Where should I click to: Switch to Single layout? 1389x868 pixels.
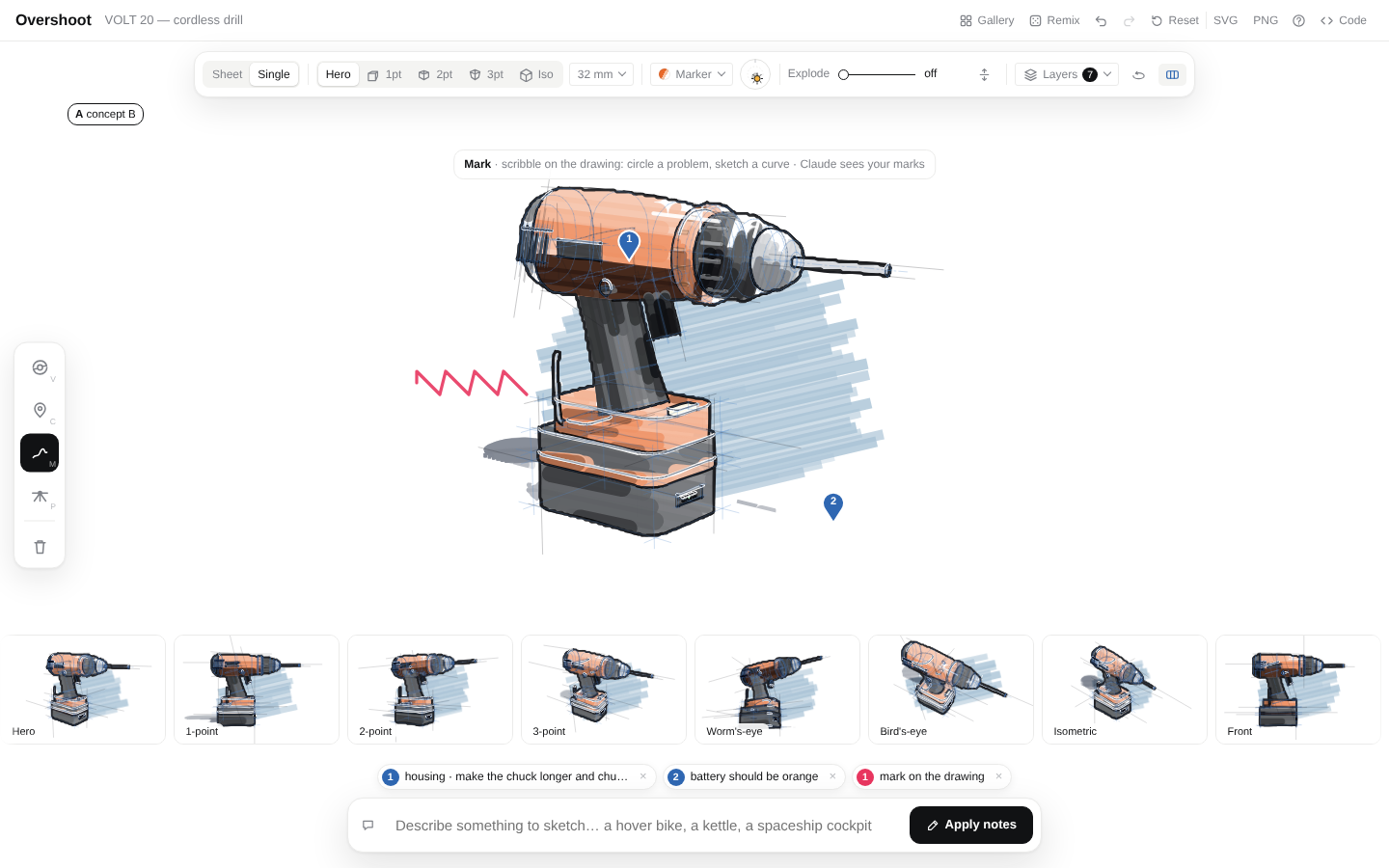tap(273, 74)
